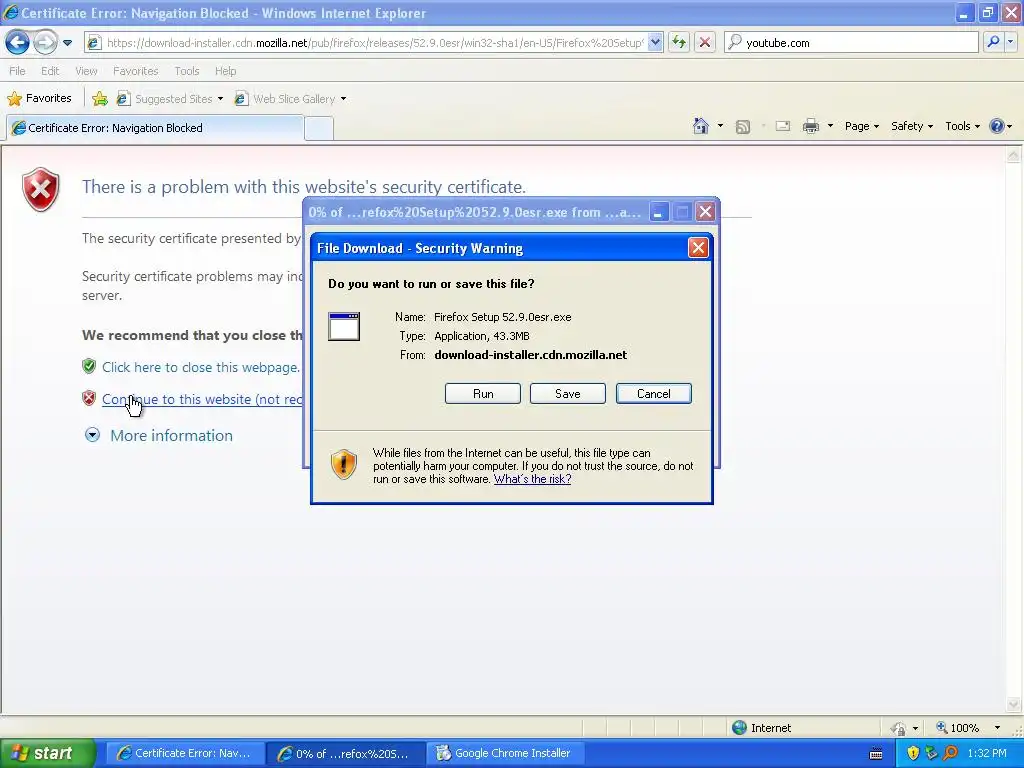Click Add to Favorites Bar icon
This screenshot has width=1024, height=768.
[100, 99]
